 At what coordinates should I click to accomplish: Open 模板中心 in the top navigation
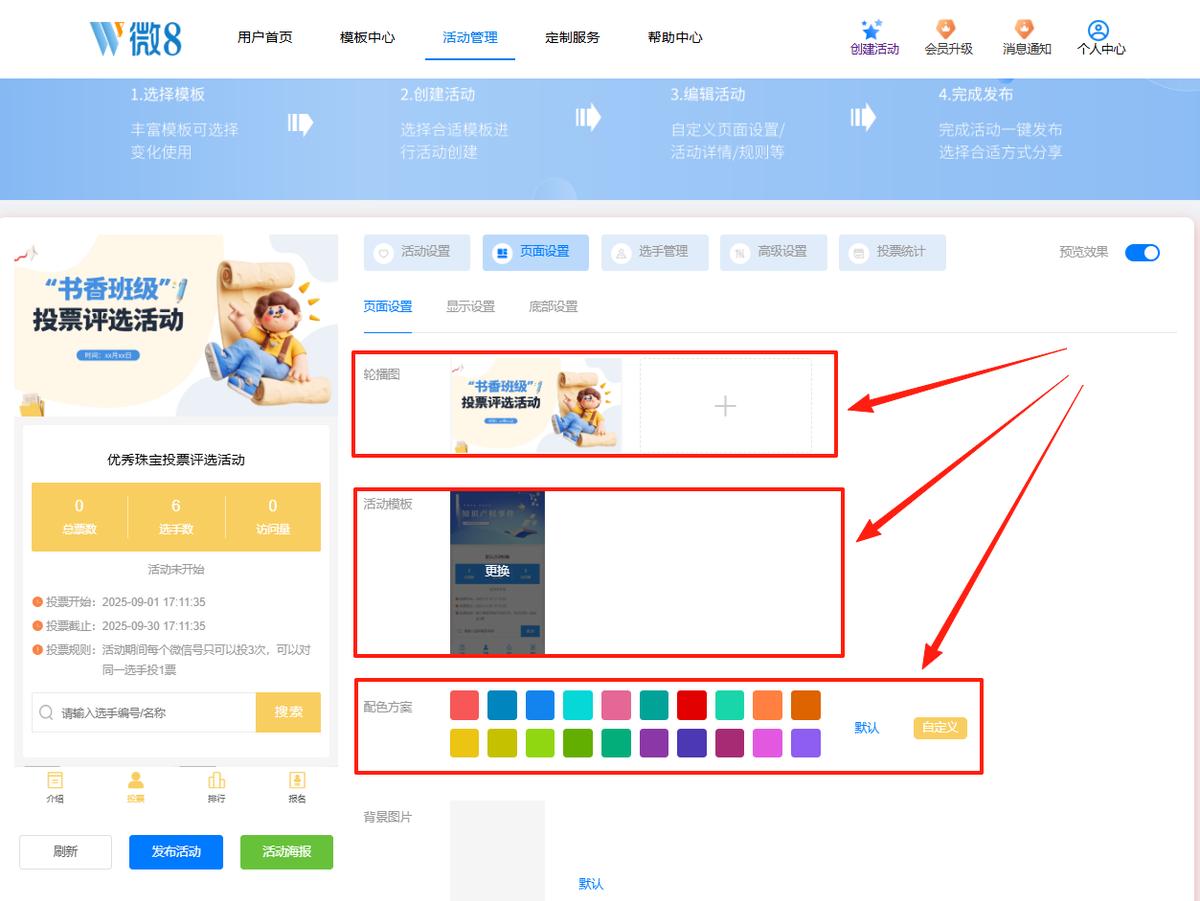[367, 38]
